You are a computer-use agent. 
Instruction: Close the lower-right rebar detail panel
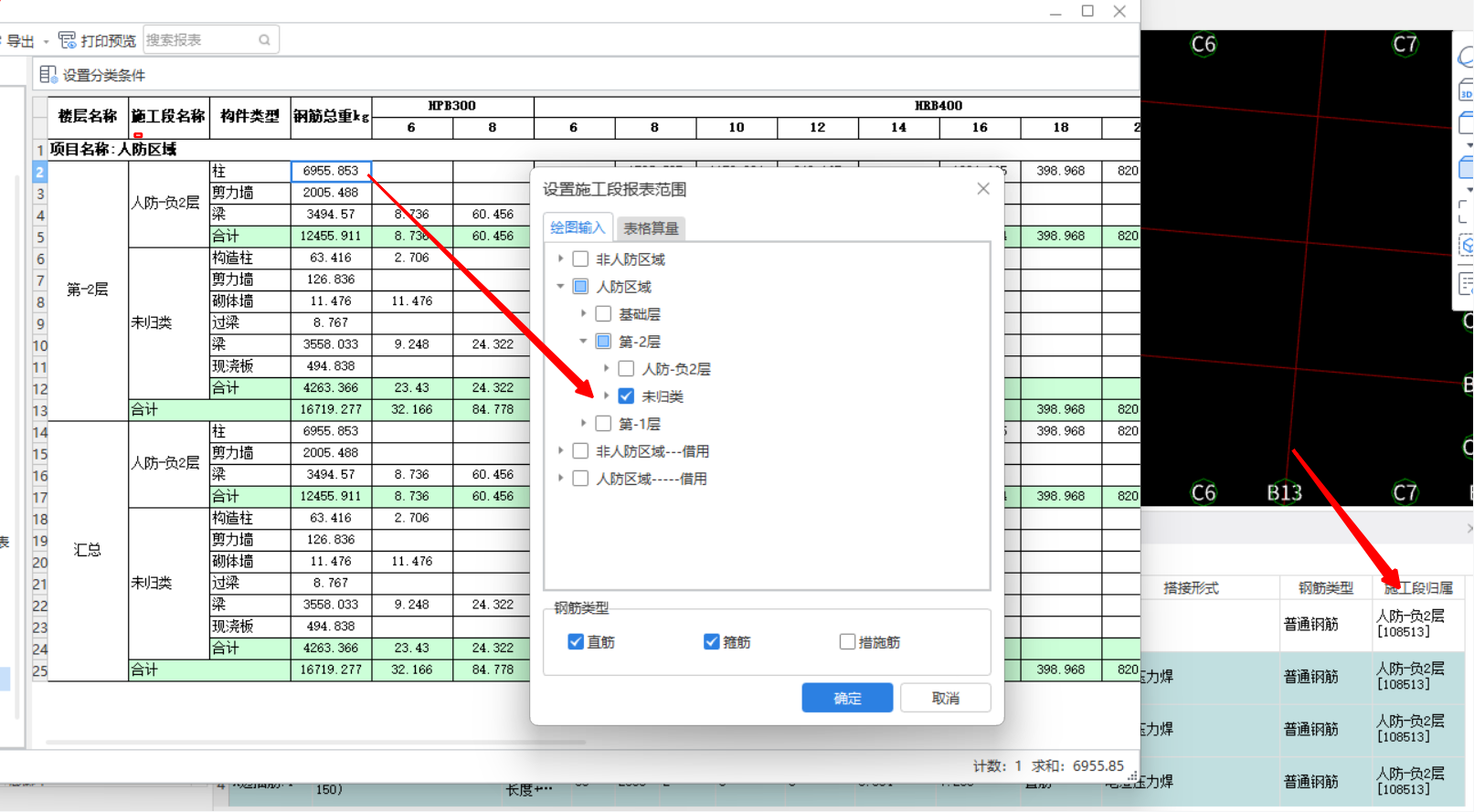pyautogui.click(x=1469, y=529)
